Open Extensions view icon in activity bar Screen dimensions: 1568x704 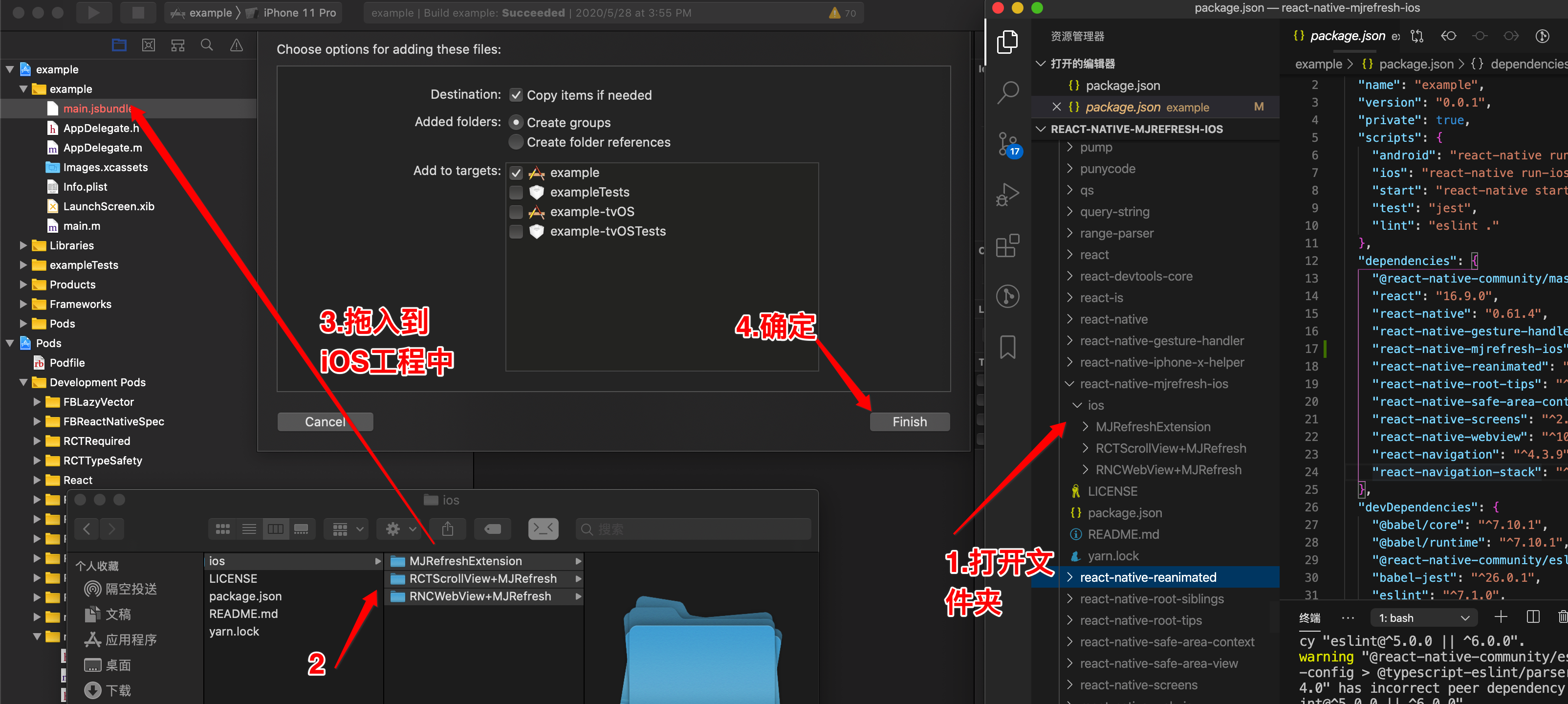tap(1007, 246)
